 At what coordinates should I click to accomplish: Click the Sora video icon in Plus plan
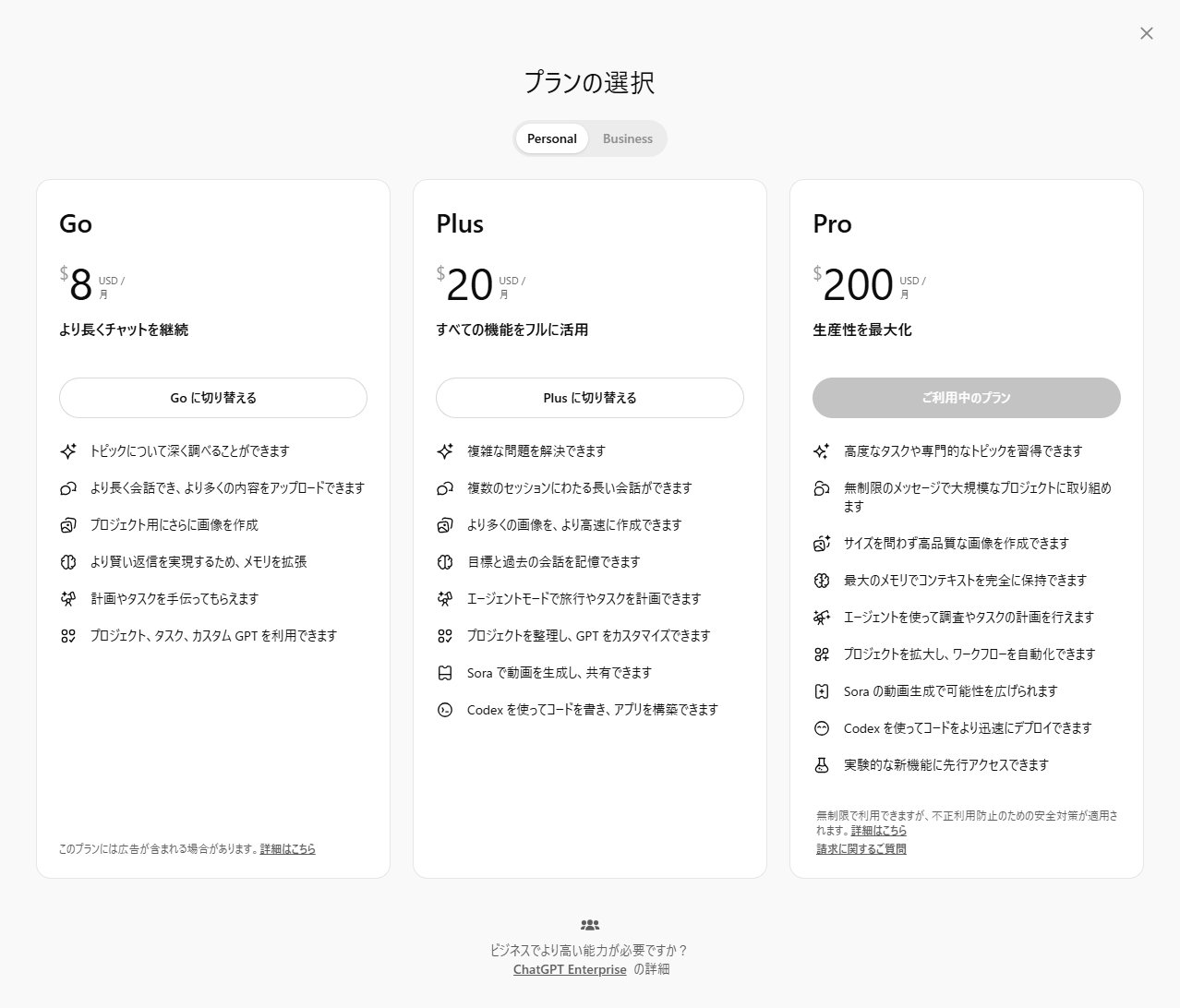point(444,672)
